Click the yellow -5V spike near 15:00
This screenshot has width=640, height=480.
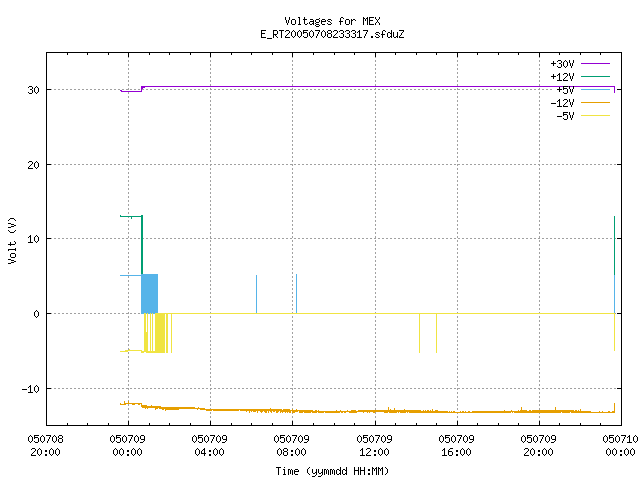pos(436,333)
